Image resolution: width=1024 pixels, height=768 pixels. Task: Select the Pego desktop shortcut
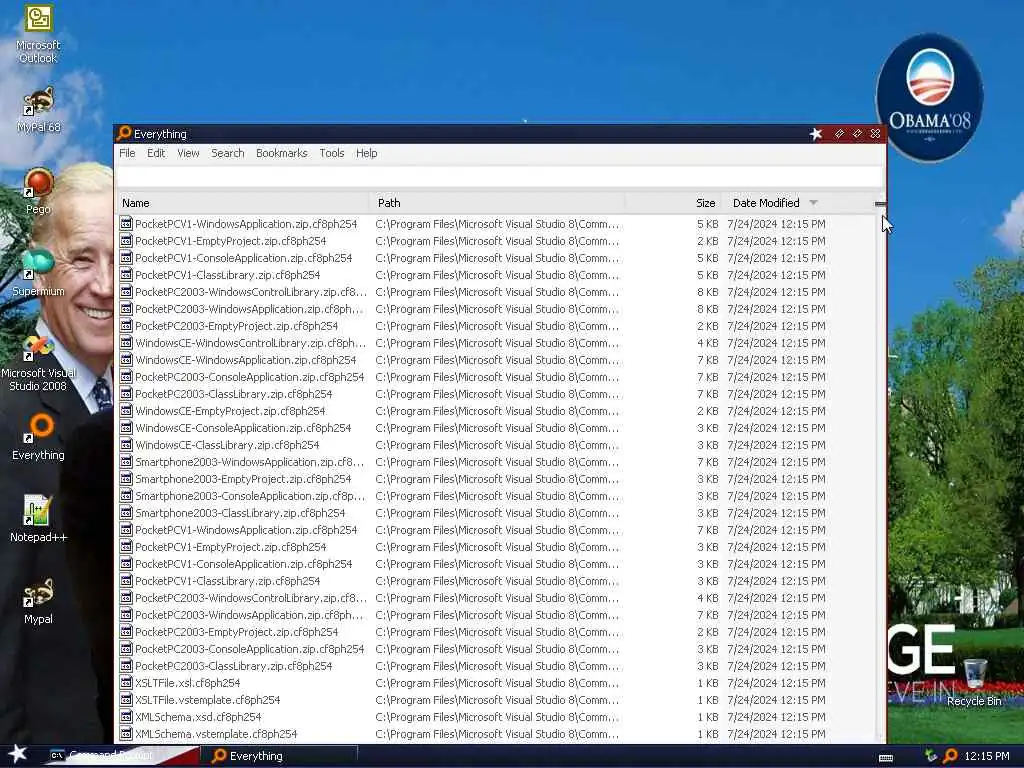38,191
